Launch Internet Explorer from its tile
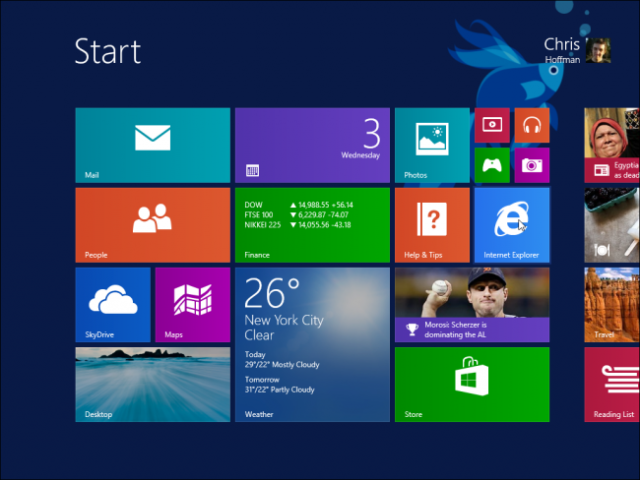 [511, 225]
